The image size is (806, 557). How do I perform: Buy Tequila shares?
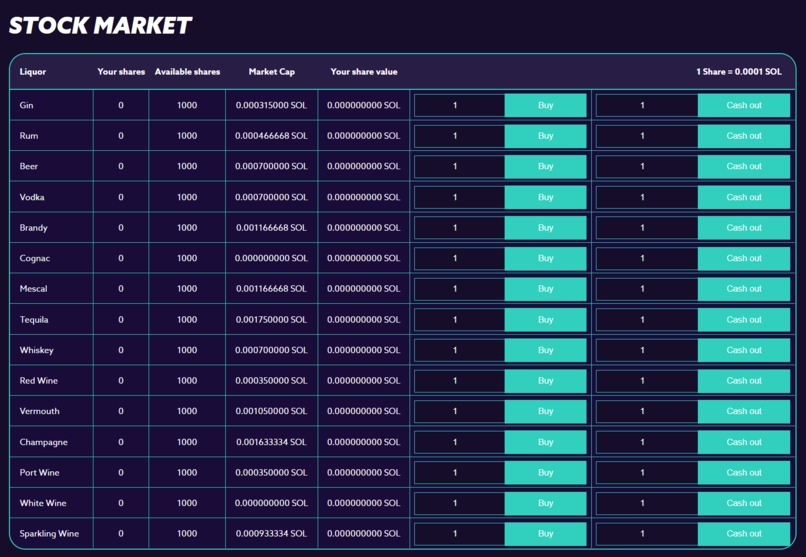pos(545,320)
